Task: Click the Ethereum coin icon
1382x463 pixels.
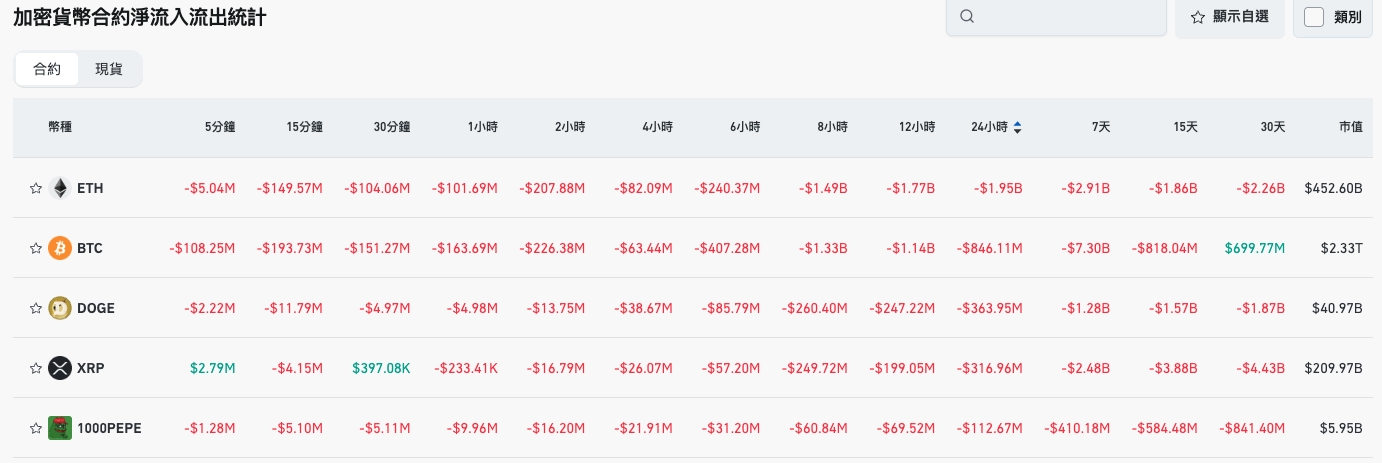Action: tap(60, 188)
